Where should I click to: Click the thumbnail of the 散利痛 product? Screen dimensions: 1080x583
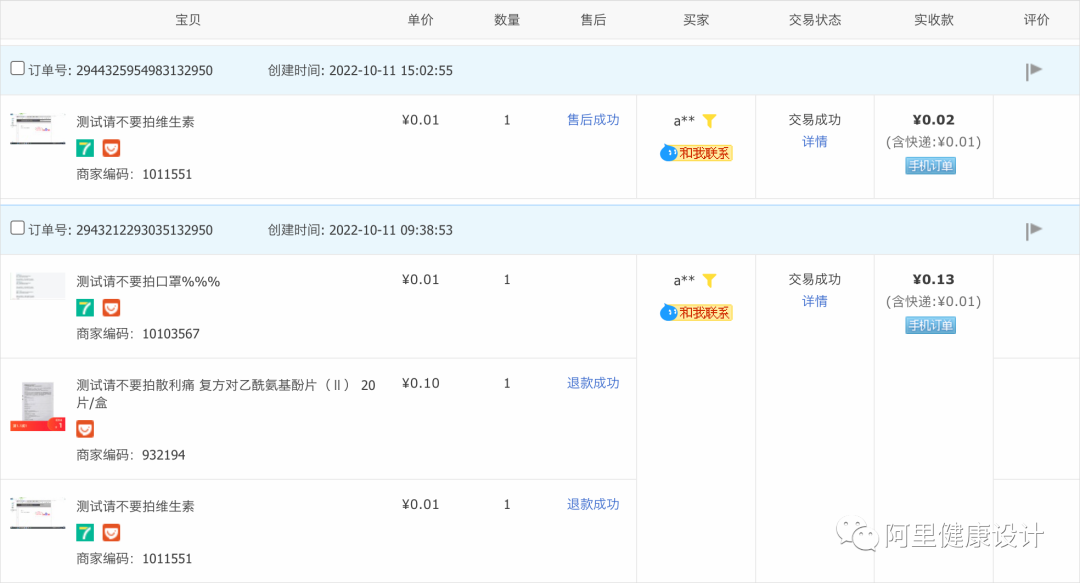pos(38,406)
